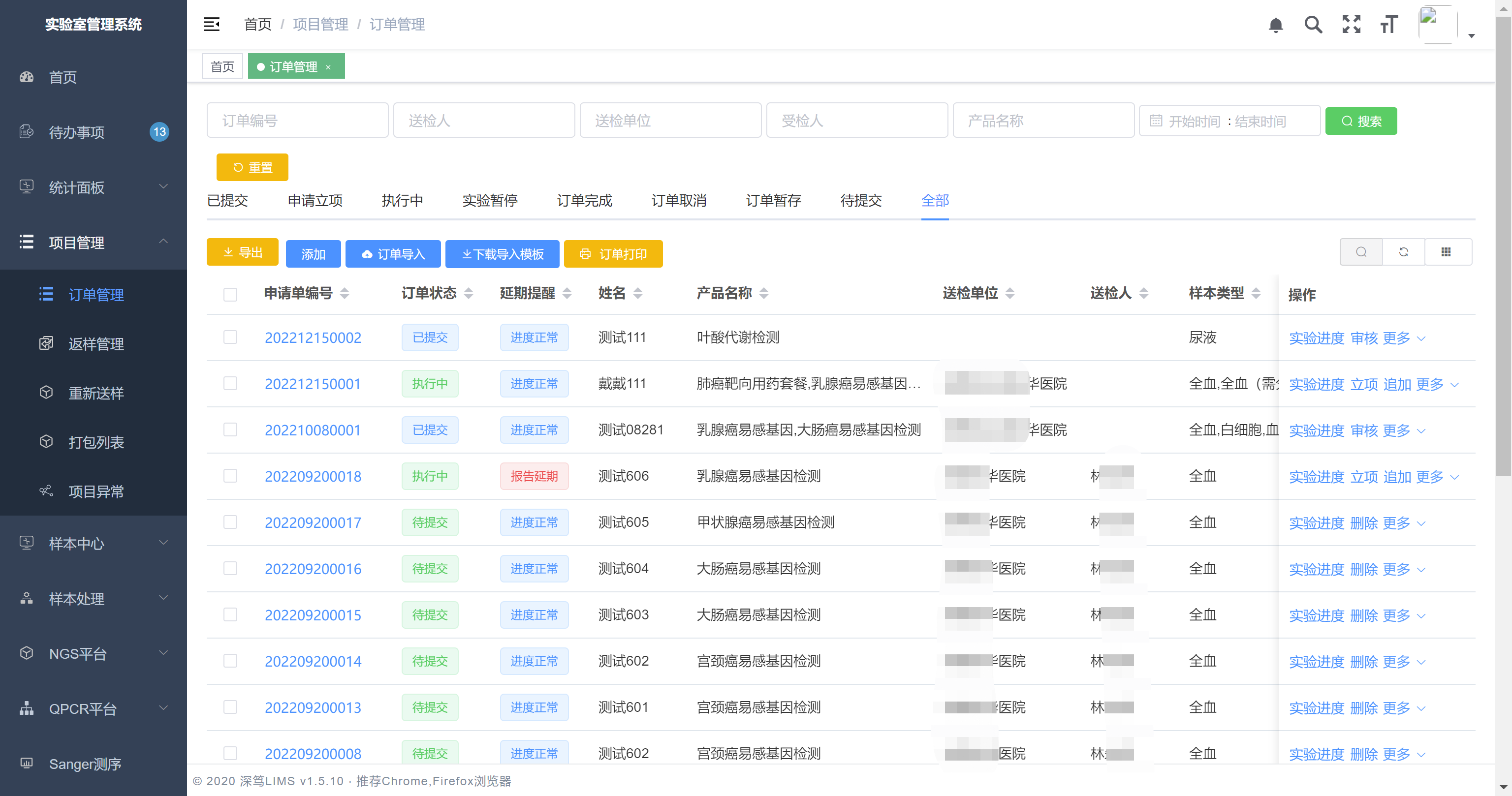
Task: Switch to 订单完成 status tab
Action: tap(584, 201)
